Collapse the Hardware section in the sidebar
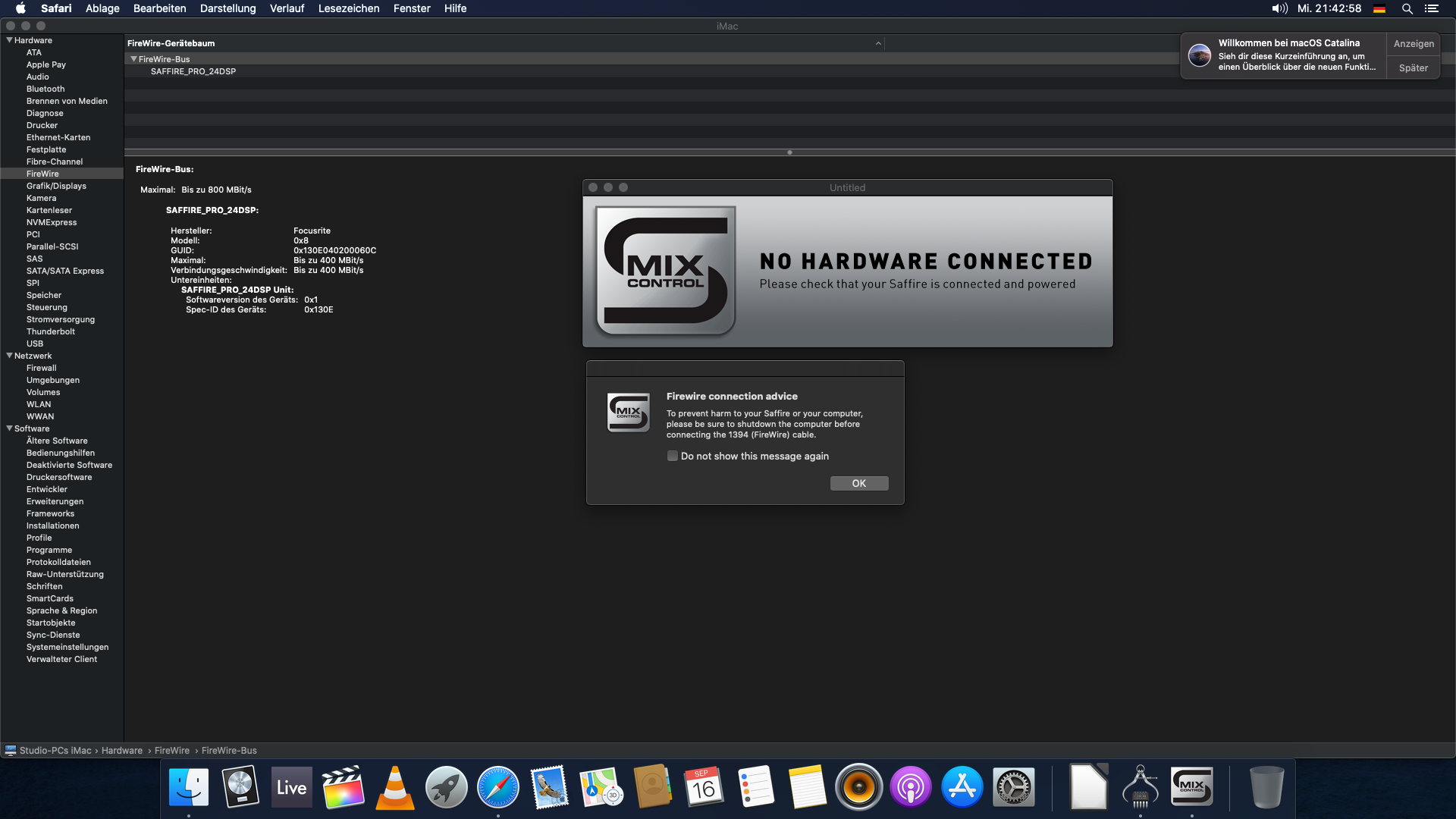 click(x=9, y=40)
